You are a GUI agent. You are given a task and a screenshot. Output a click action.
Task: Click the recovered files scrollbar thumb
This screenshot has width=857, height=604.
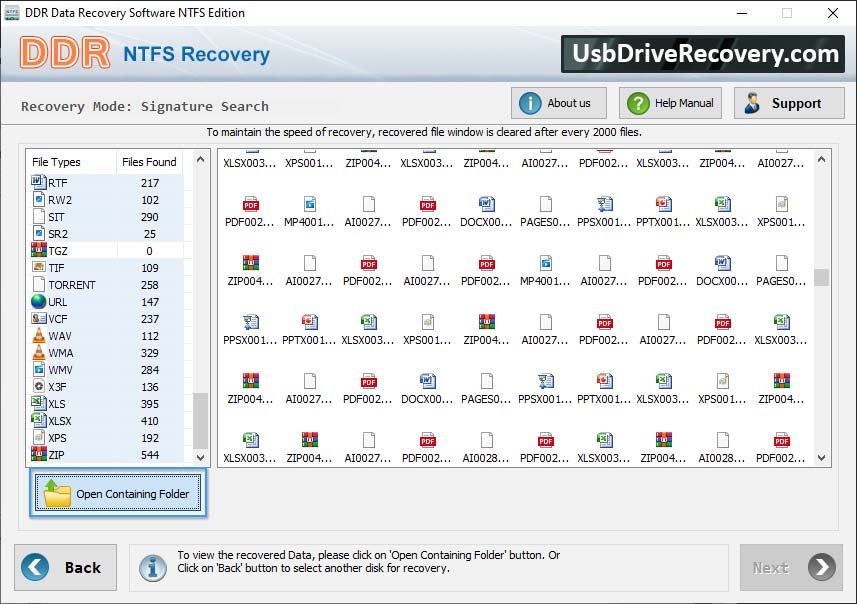pyautogui.click(x=821, y=277)
